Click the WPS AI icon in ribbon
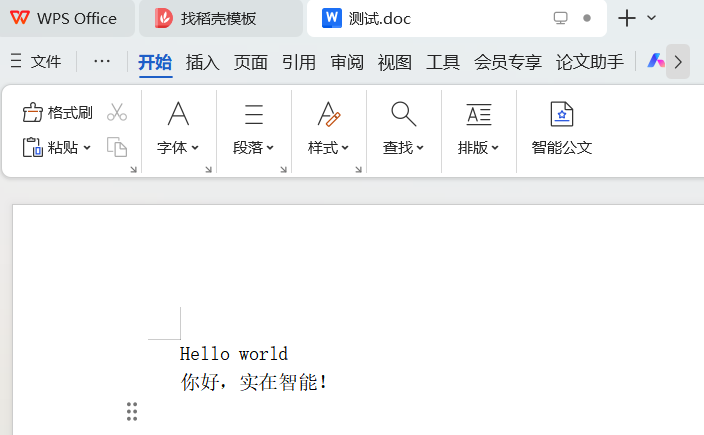The image size is (704, 435). pos(655,61)
